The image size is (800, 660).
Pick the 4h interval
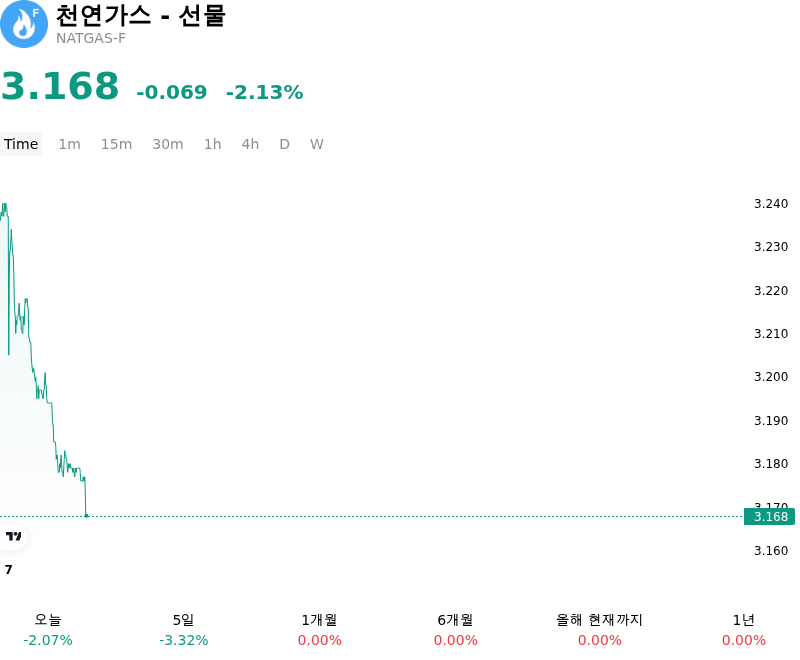(x=250, y=144)
